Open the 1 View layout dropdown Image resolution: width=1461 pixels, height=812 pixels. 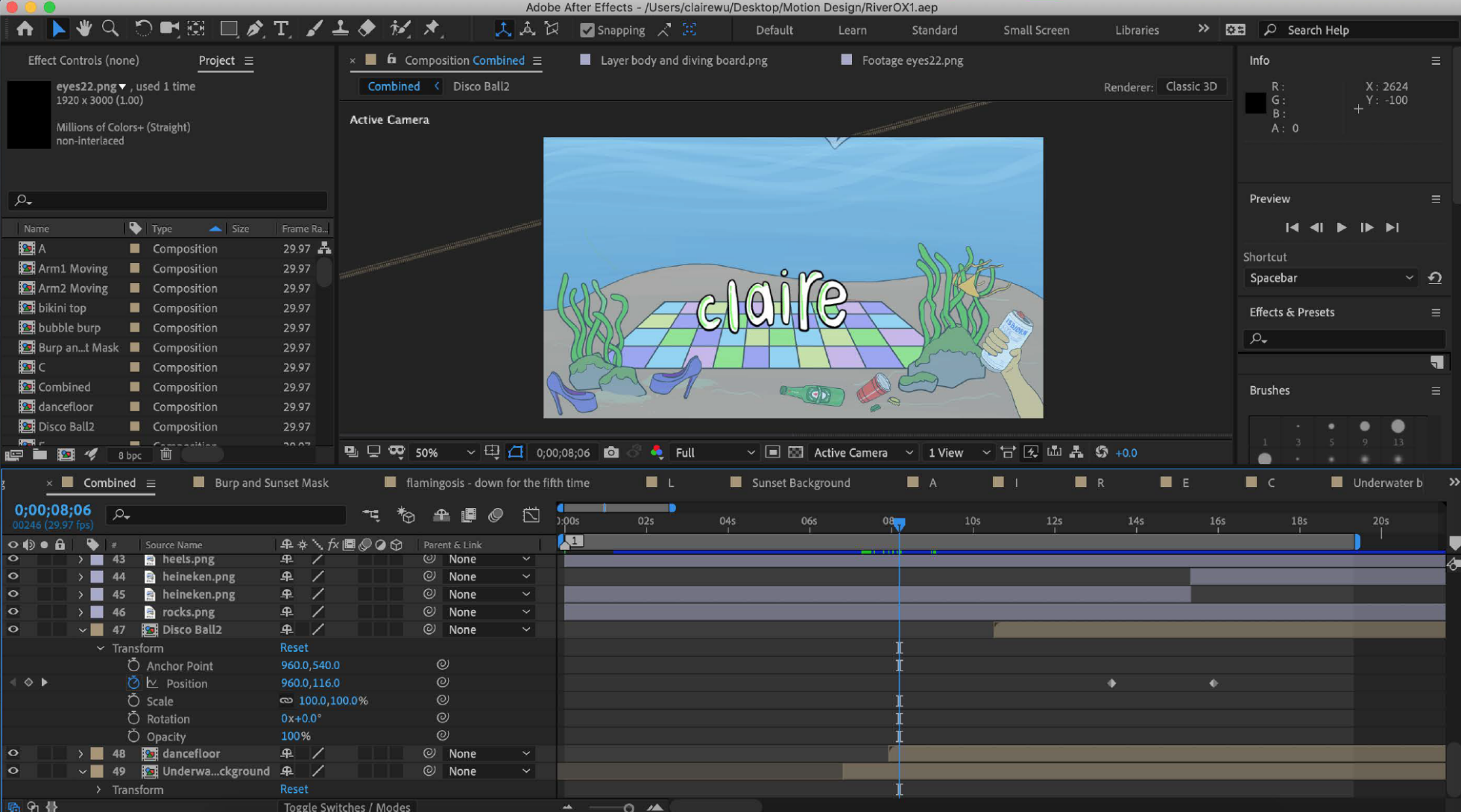point(959,452)
